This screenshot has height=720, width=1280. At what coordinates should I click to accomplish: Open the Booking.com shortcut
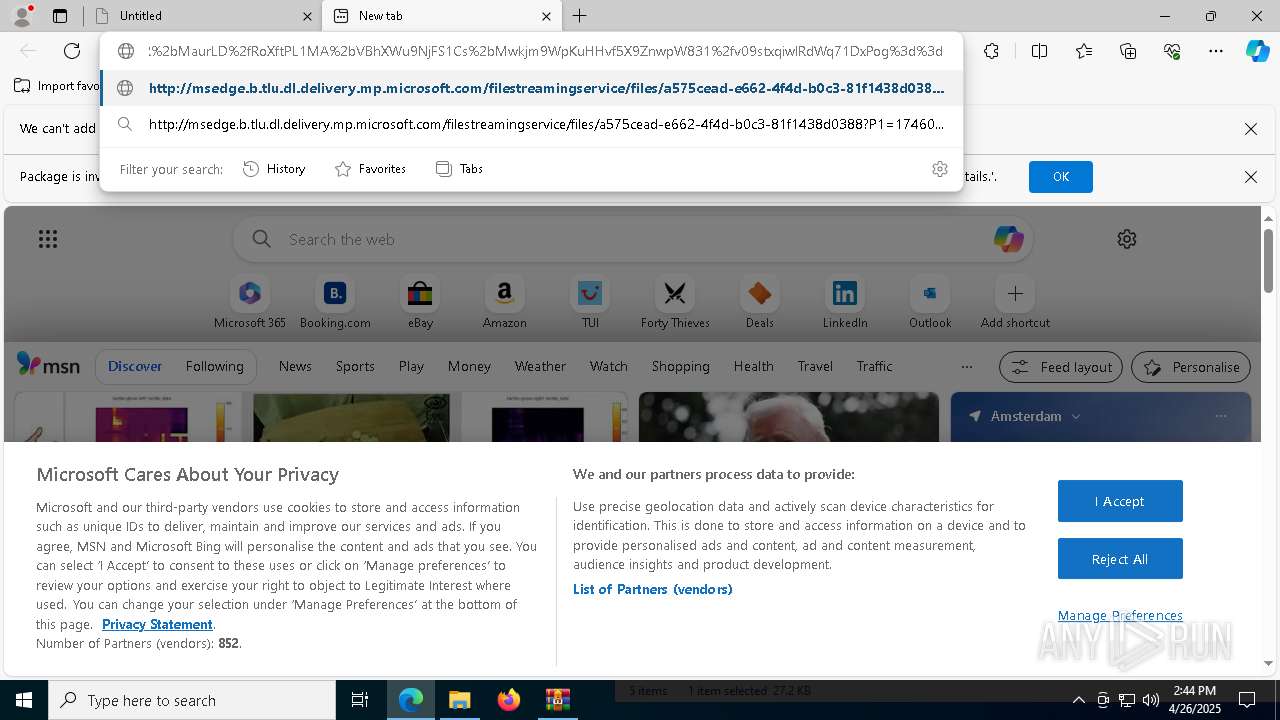pyautogui.click(x=335, y=303)
